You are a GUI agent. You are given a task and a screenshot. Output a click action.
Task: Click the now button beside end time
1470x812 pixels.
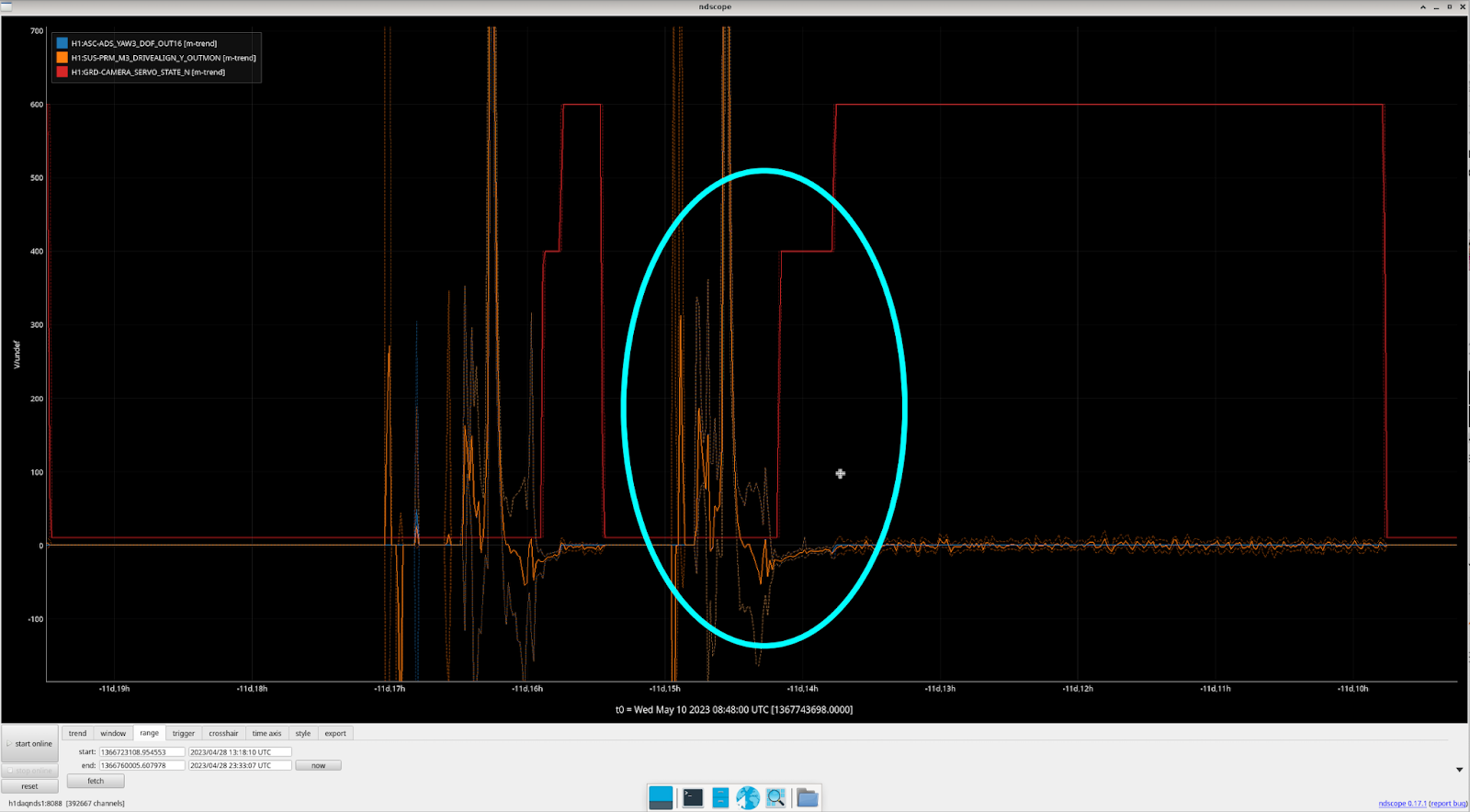pyautogui.click(x=318, y=765)
